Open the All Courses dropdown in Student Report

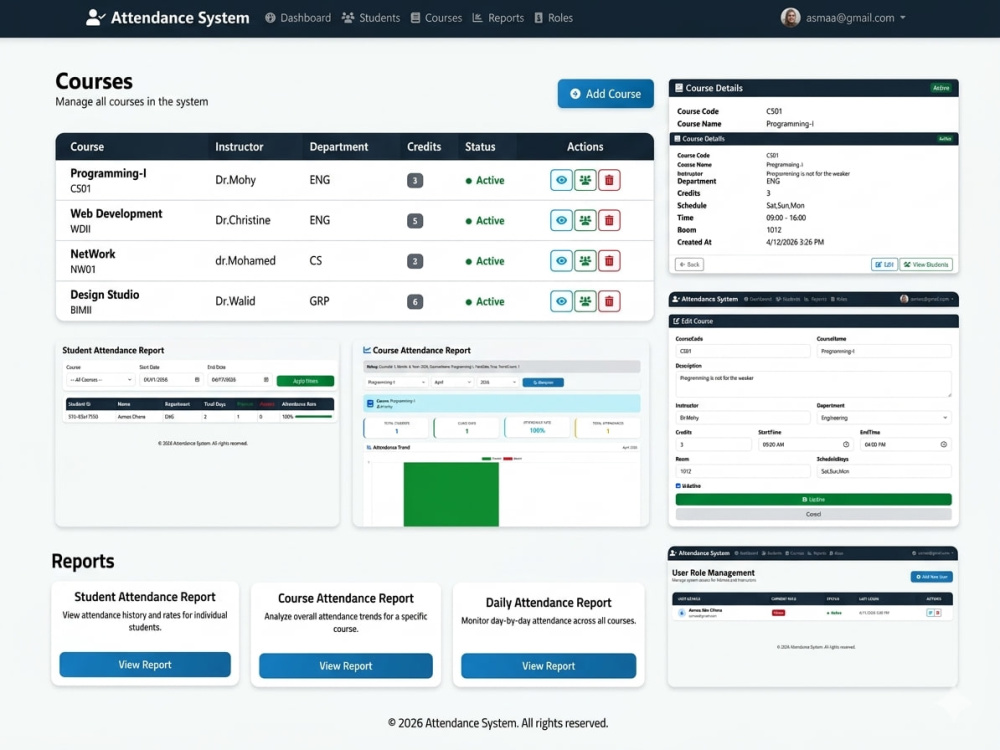pos(100,379)
